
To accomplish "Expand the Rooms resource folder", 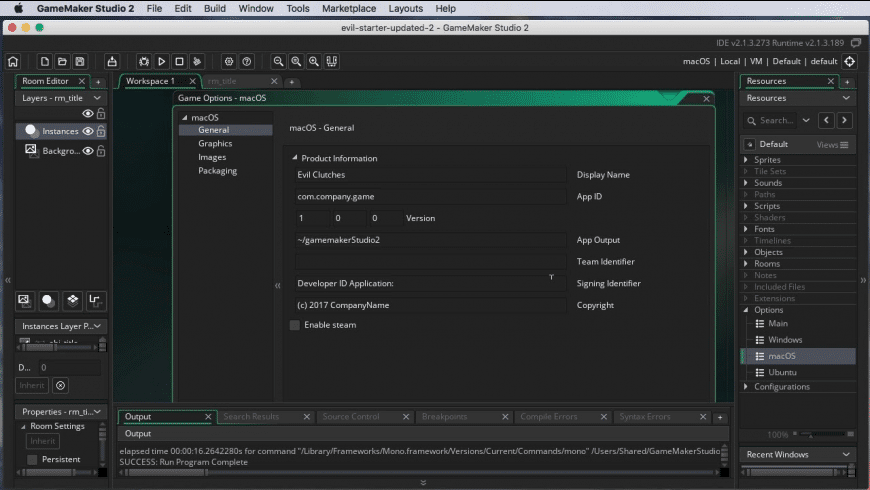I will [746, 264].
